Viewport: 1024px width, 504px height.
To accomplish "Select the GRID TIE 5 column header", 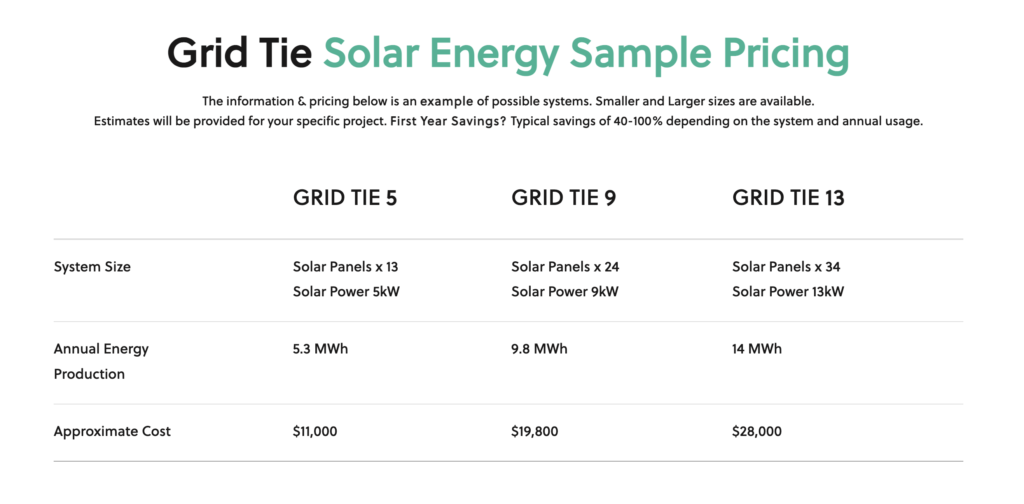I will tap(345, 198).
